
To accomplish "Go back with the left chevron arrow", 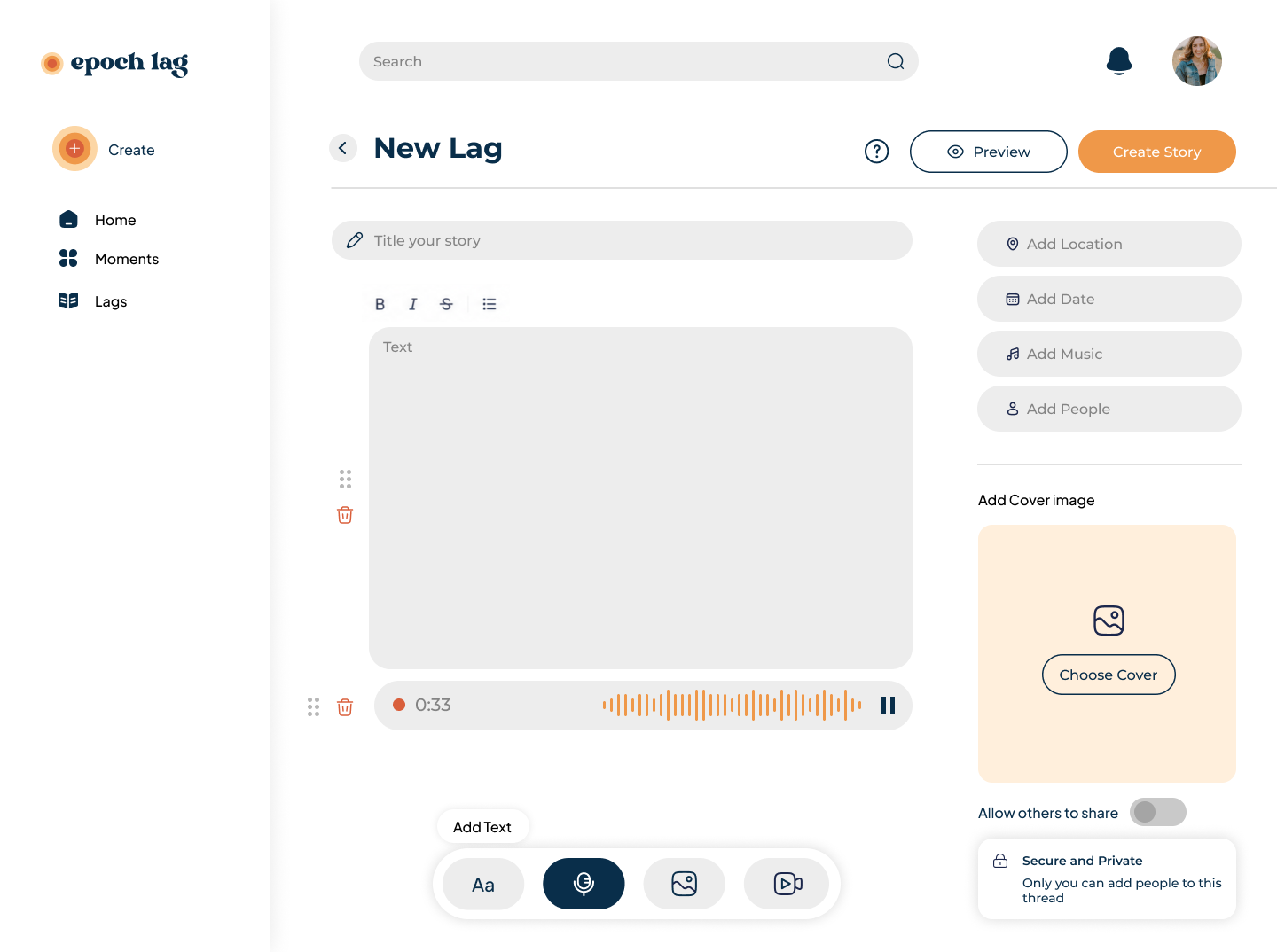I will pyautogui.click(x=343, y=148).
